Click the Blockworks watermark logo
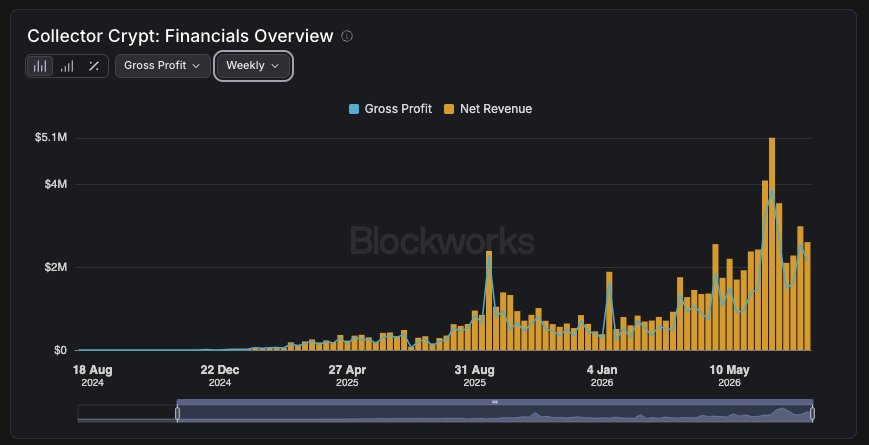The width and height of the screenshot is (869, 445). pos(442,241)
